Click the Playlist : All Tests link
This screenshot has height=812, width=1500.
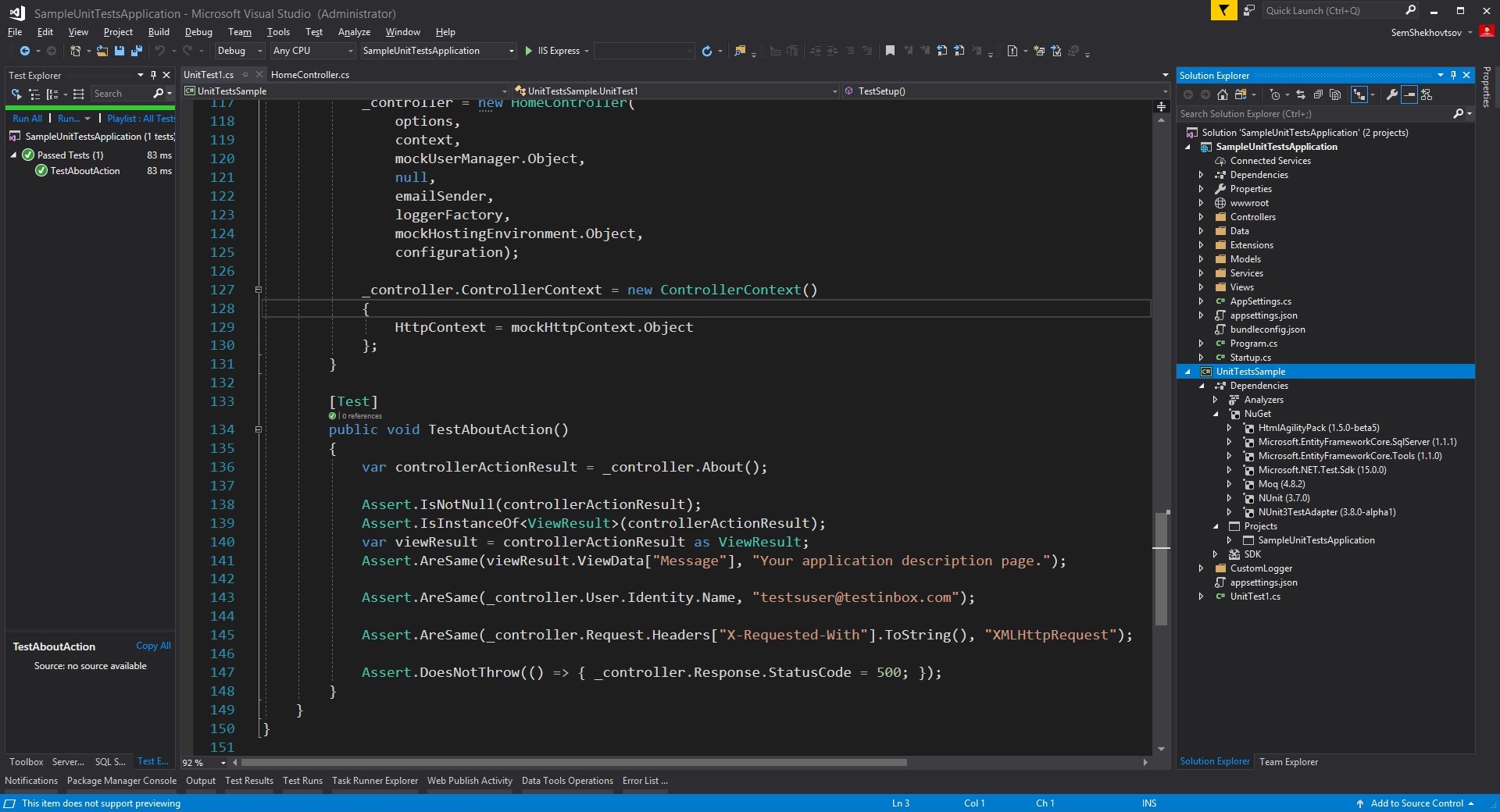click(x=141, y=119)
